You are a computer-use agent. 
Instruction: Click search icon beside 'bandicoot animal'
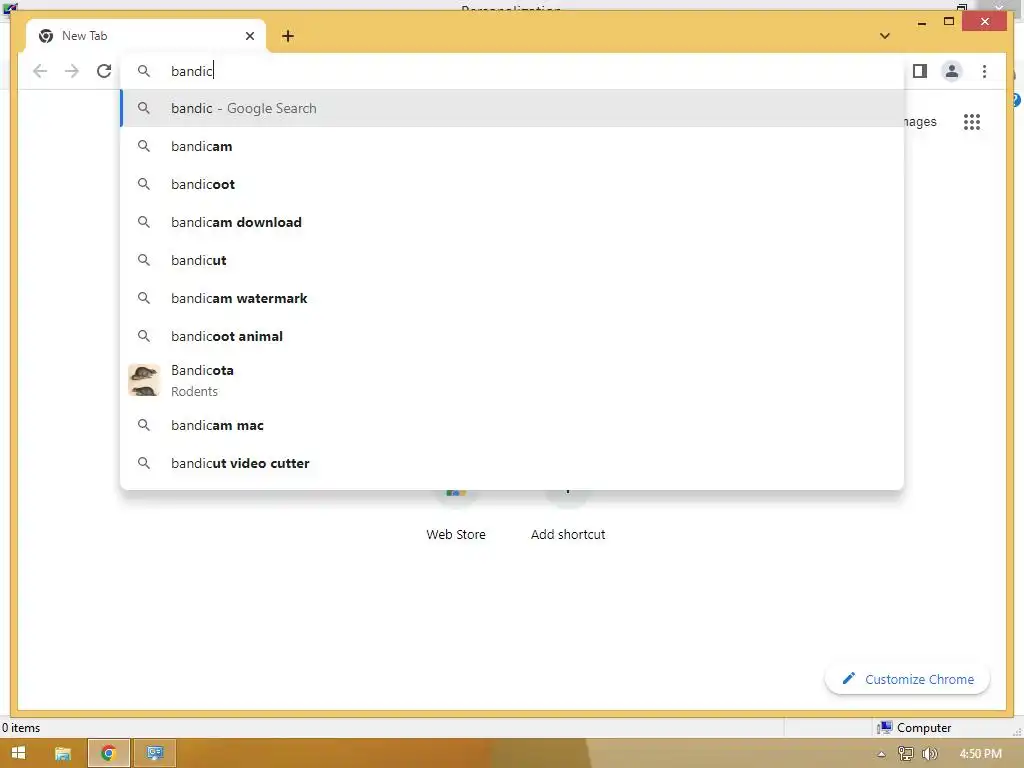(x=144, y=336)
